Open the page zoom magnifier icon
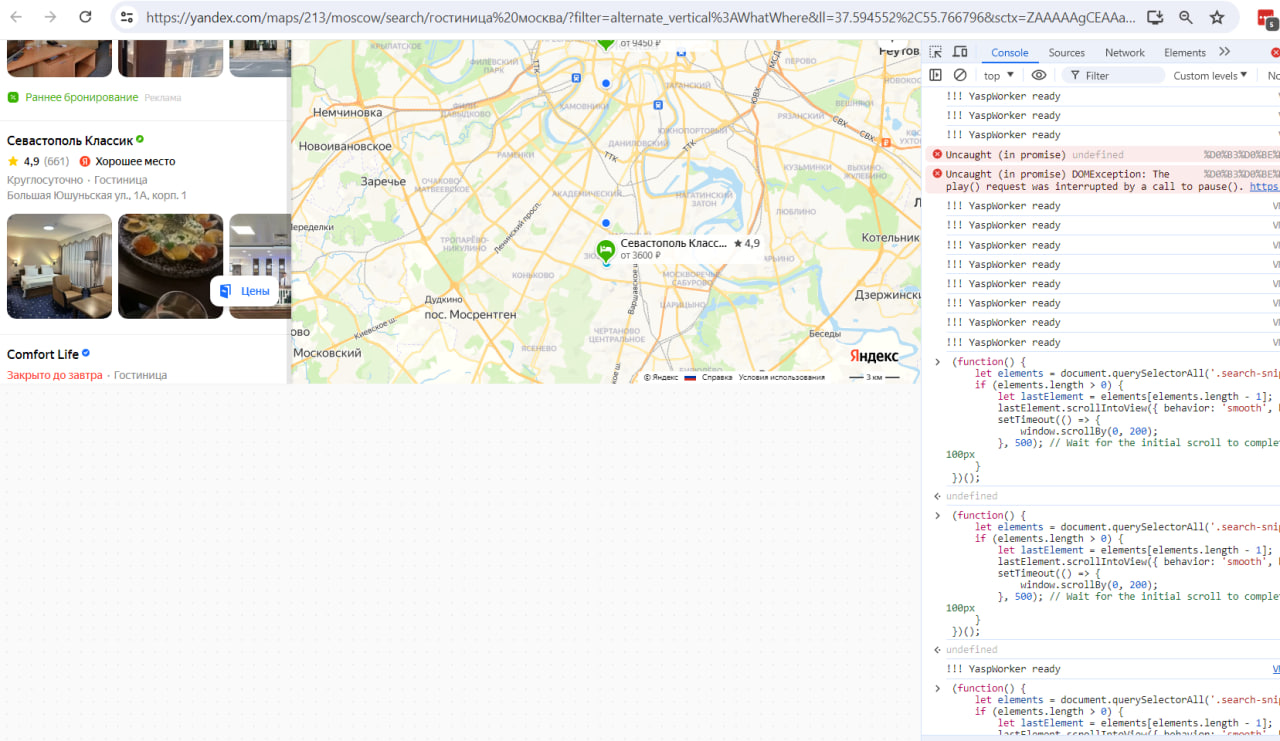Viewport: 1280px width, 741px height. (1186, 16)
